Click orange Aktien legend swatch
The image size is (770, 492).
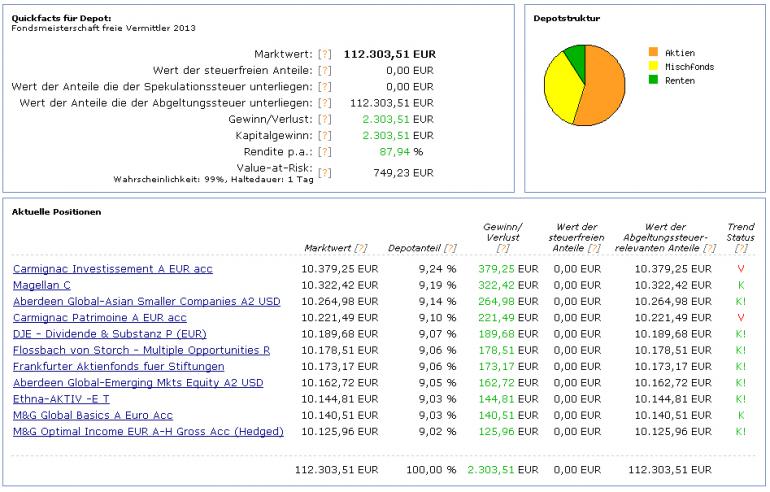pos(653,52)
